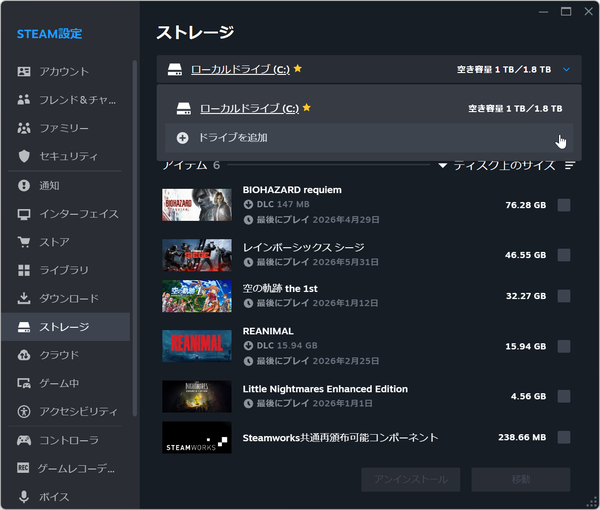This screenshot has width=600, height=510.
Task: Open インターフェイス settings page
Action: coord(66,214)
